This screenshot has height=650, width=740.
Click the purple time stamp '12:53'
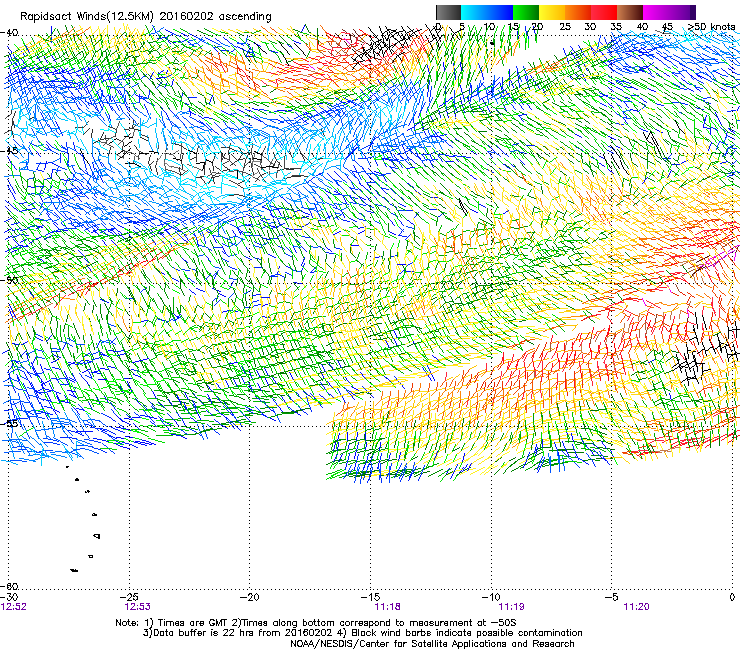(137, 607)
